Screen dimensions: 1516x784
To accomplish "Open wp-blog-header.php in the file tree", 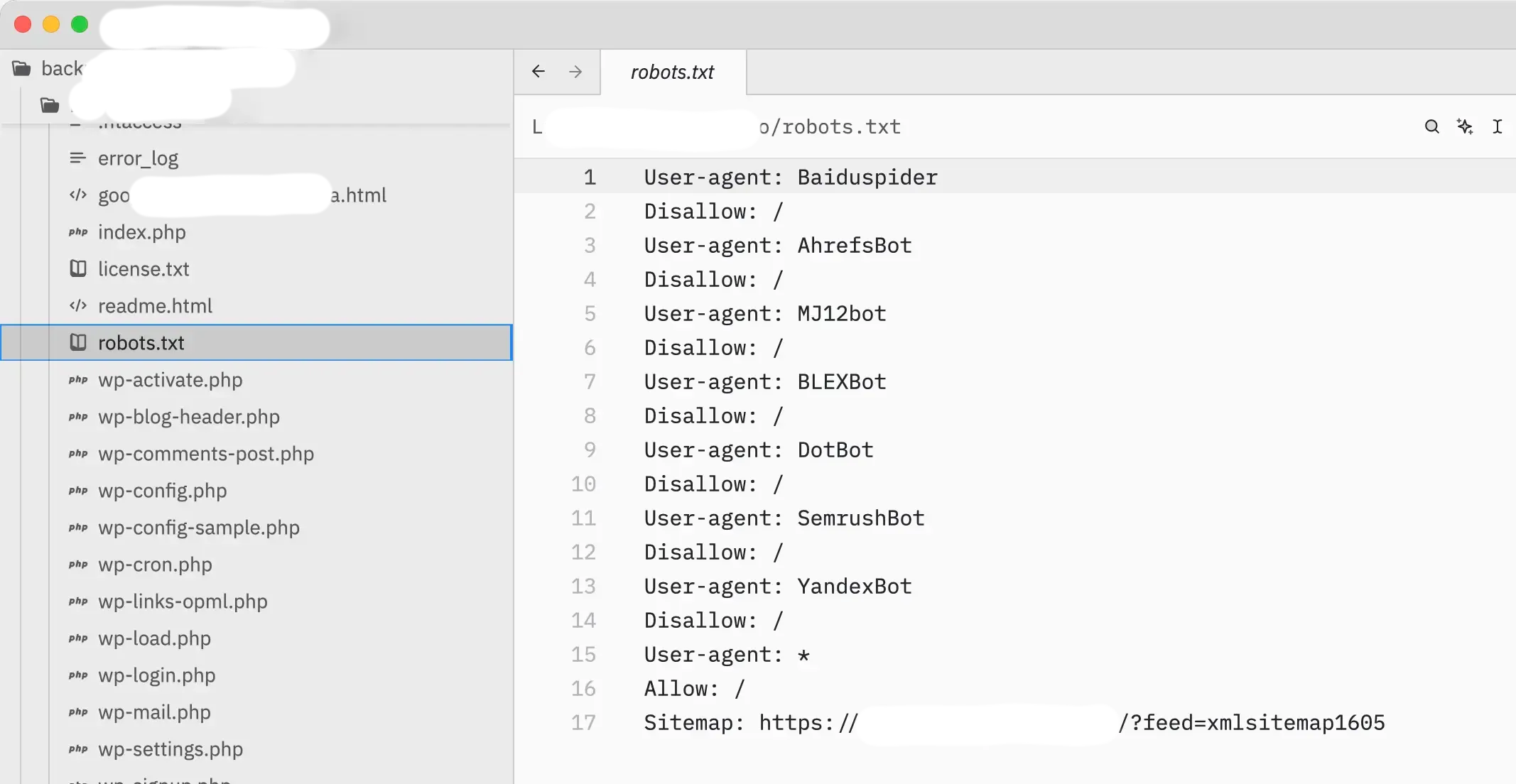I will point(188,417).
